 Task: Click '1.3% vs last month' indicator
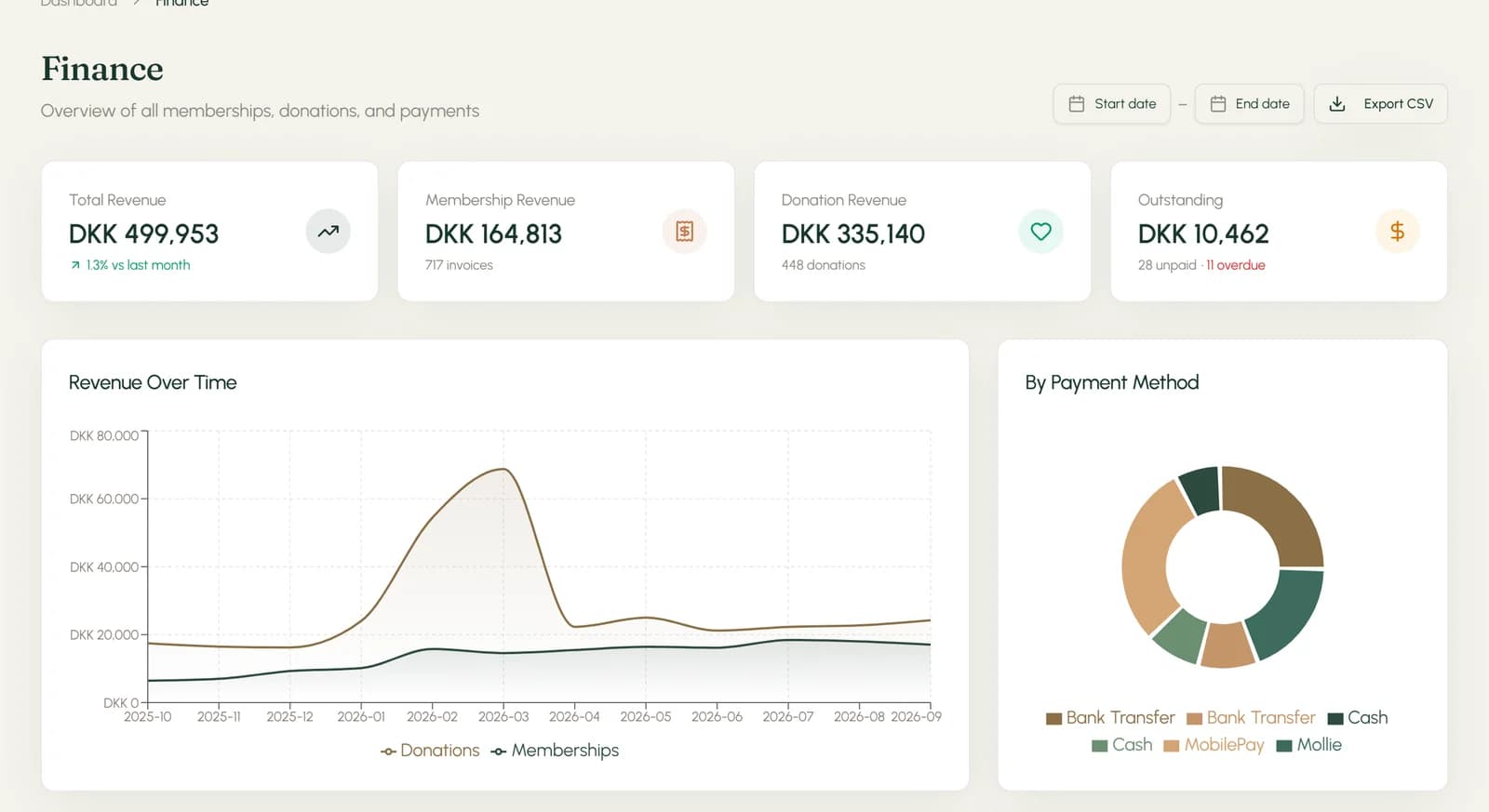click(130, 265)
